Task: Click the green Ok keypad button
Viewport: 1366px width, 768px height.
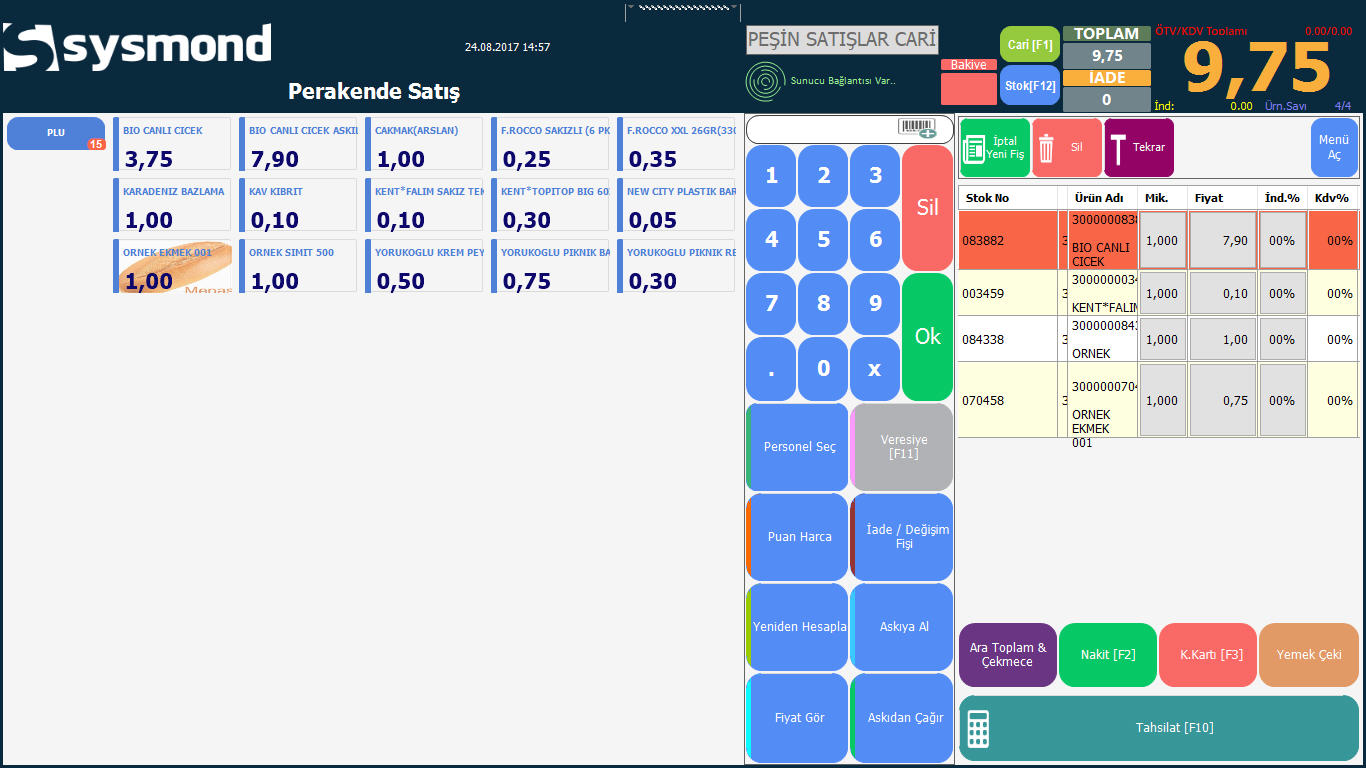Action: click(927, 337)
